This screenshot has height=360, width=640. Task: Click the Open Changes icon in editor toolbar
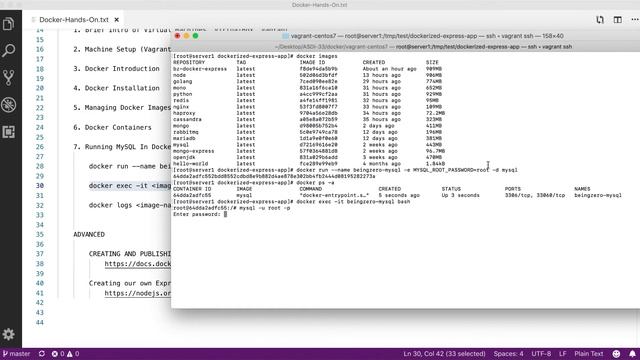coord(600,20)
